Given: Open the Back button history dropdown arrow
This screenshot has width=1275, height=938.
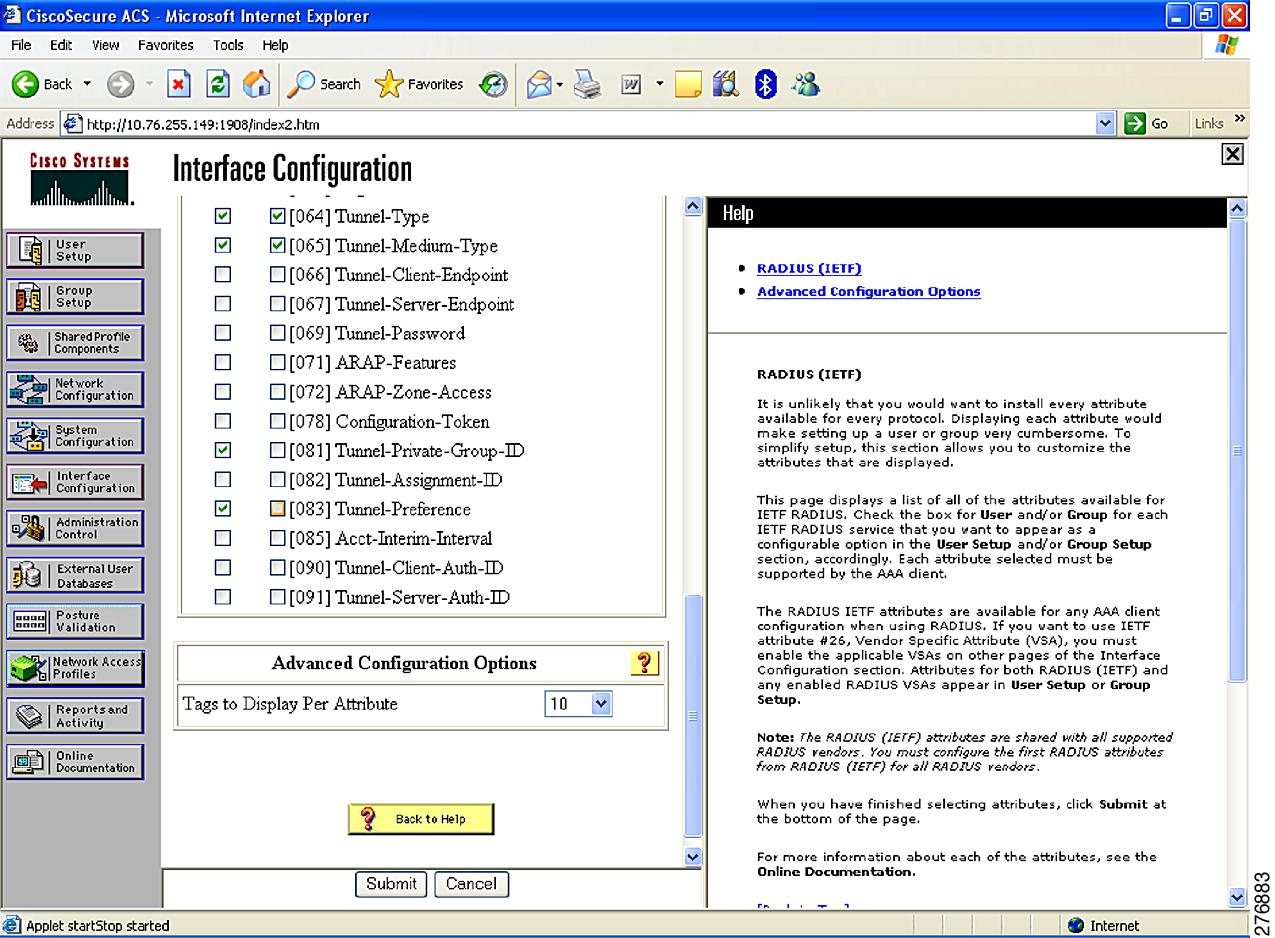Looking at the screenshot, I should 87,85.
